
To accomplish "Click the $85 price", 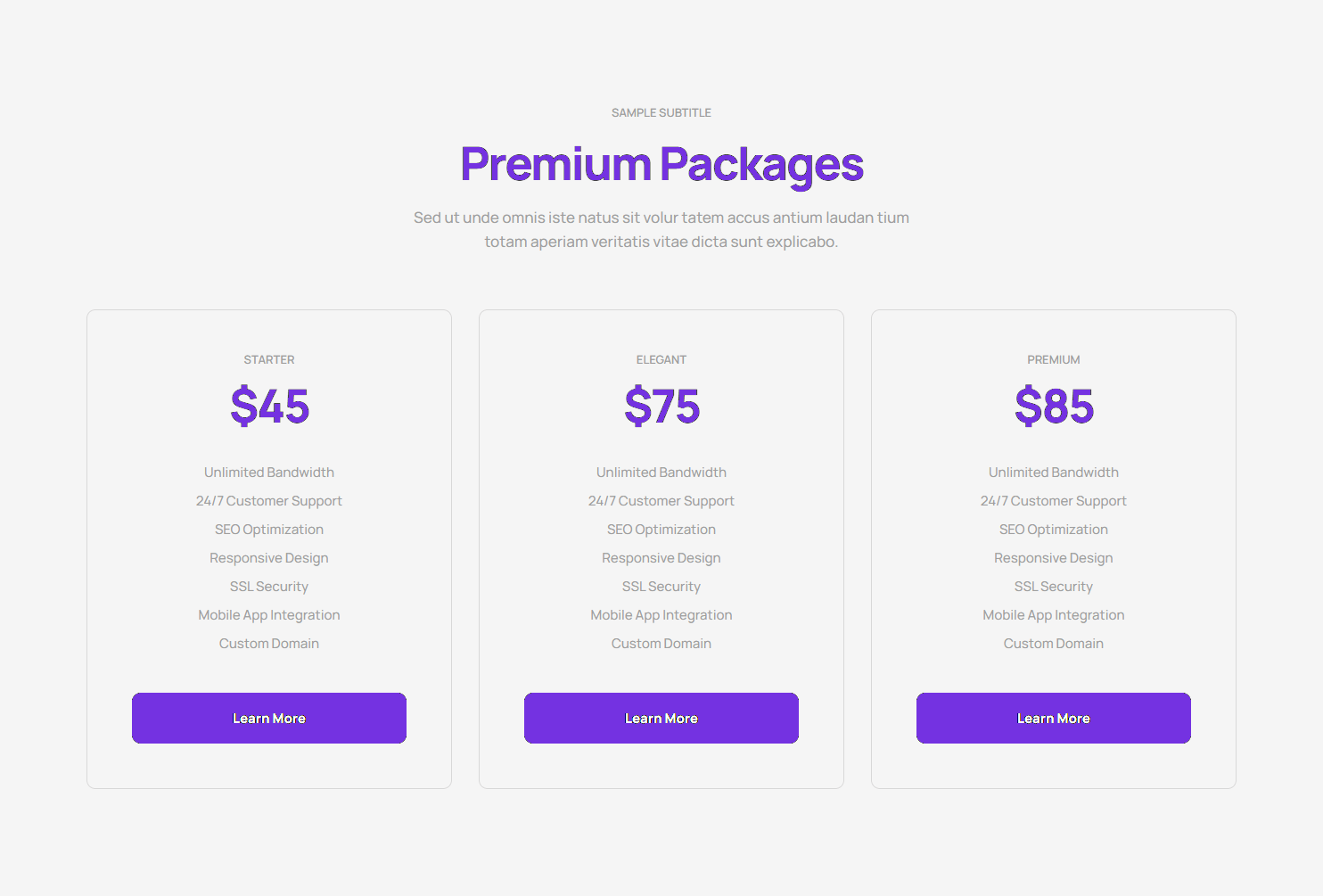I will pos(1054,407).
